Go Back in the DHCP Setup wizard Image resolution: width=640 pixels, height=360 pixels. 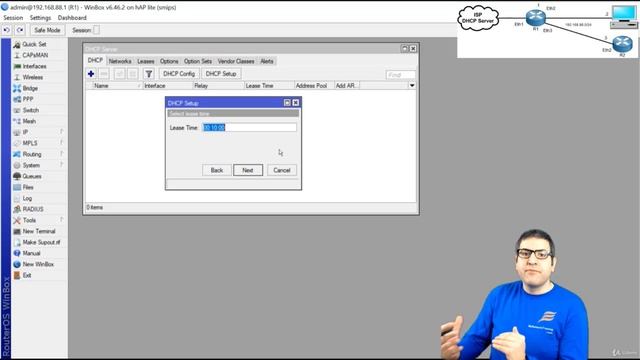click(217, 170)
